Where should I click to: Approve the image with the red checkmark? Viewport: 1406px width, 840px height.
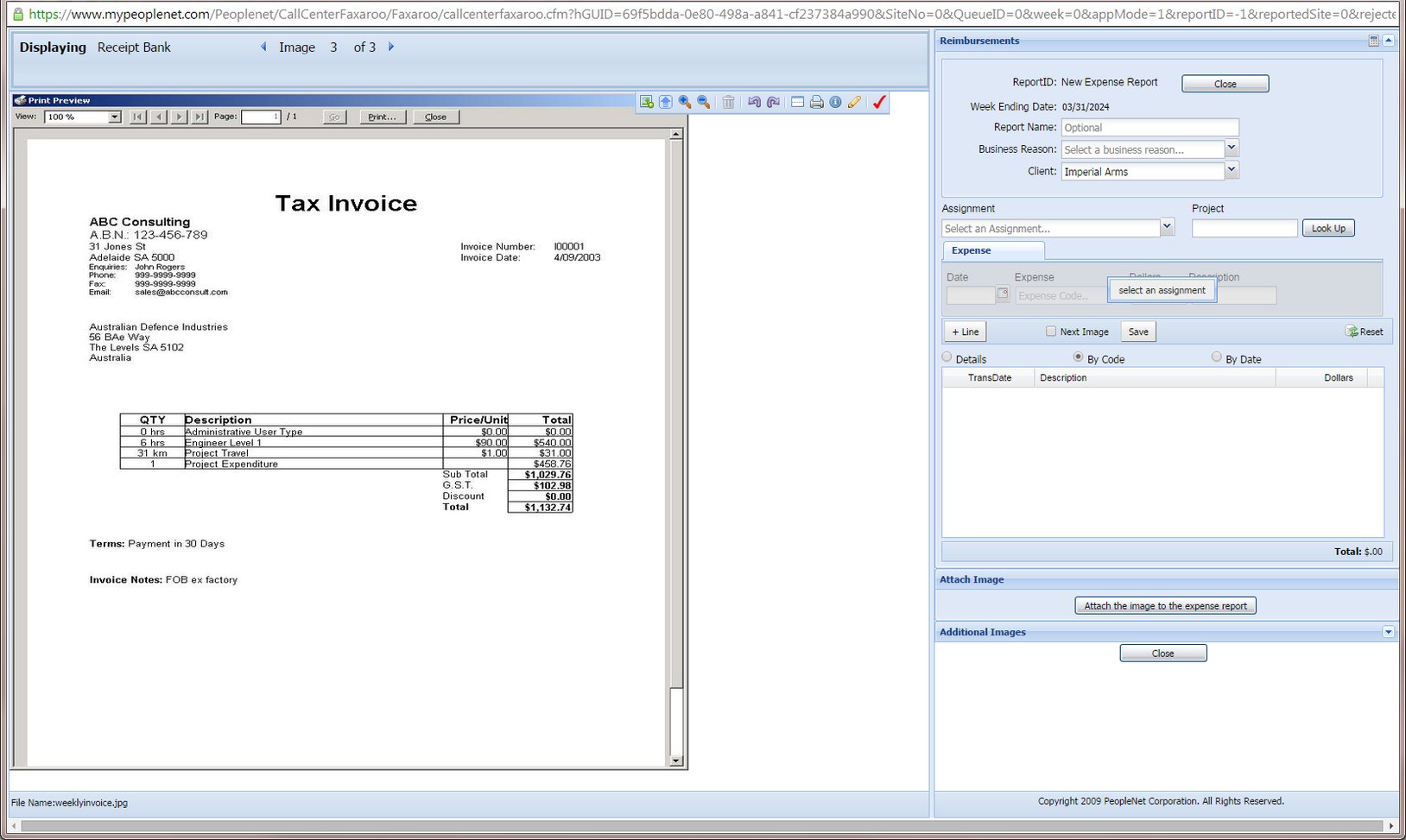(878, 102)
